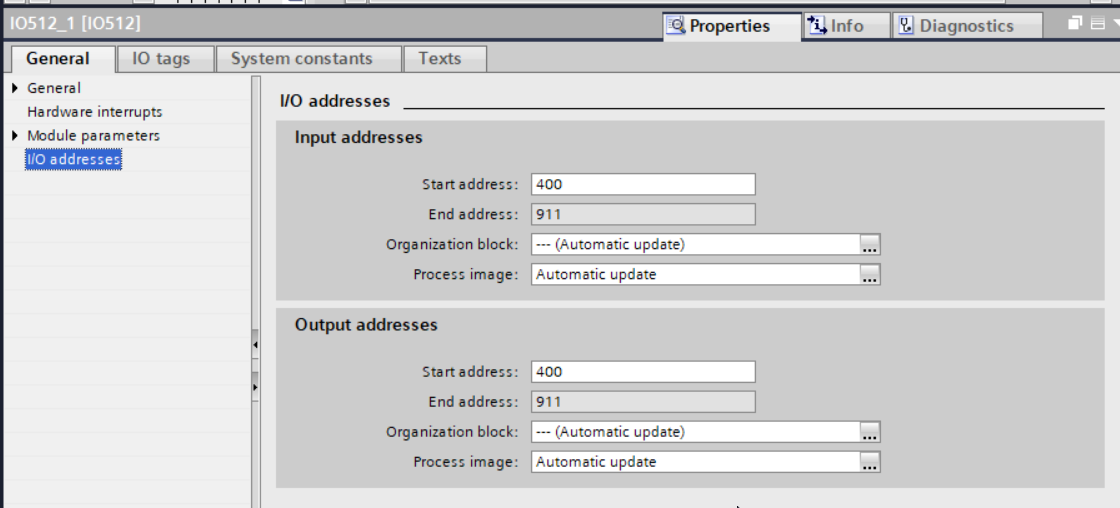The width and height of the screenshot is (1120, 508).
Task: Collapse navigation pane with left splitter arrow
Action: (255, 345)
